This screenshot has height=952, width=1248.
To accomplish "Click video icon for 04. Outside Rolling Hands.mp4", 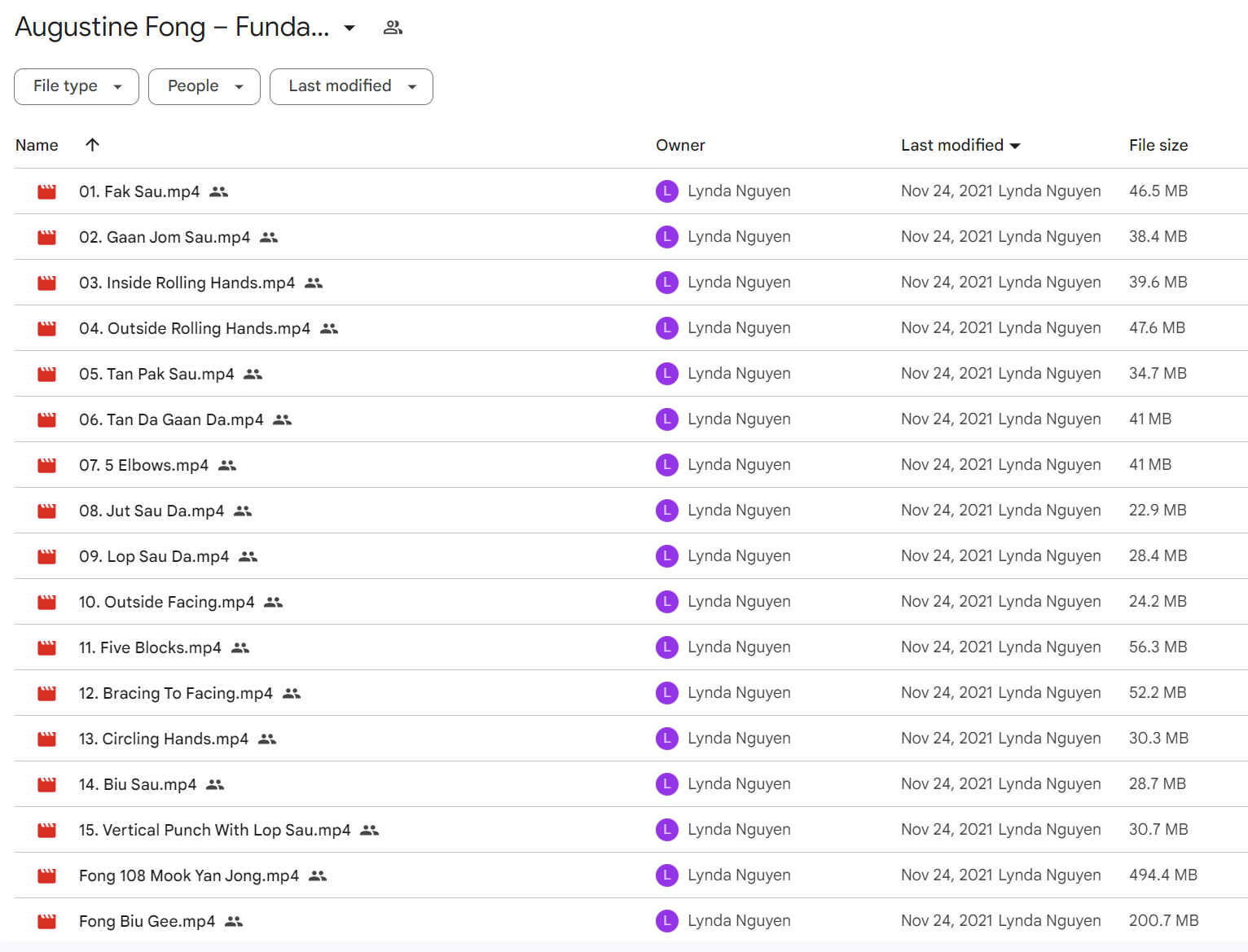I will [x=47, y=328].
